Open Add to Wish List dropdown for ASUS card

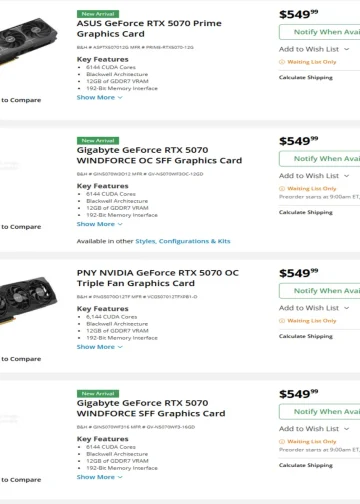pyautogui.click(x=314, y=49)
